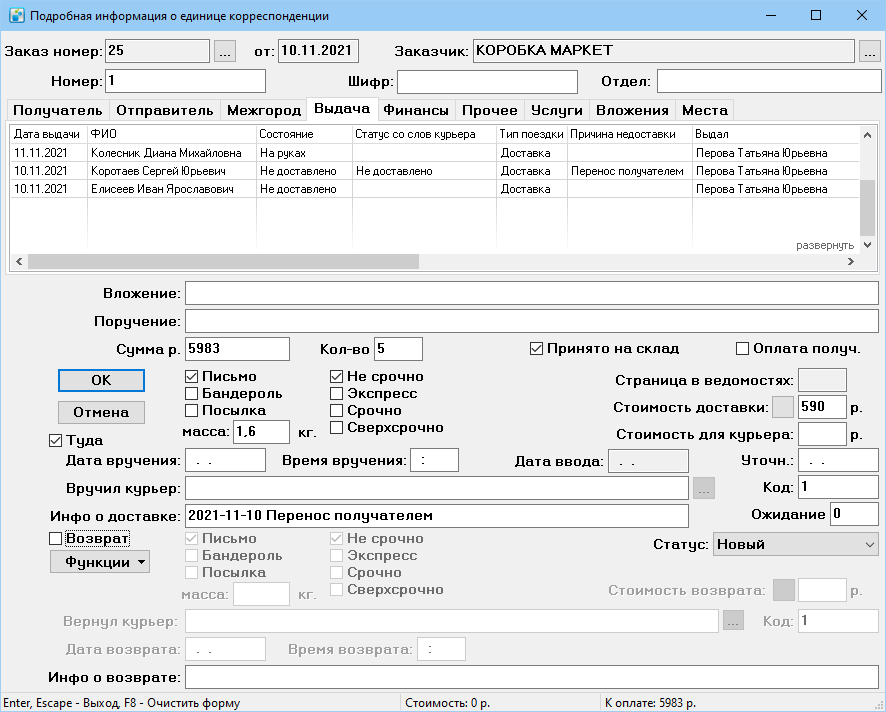886x712 pixels.
Task: Click the Сумма р. field
Action: click(237, 349)
